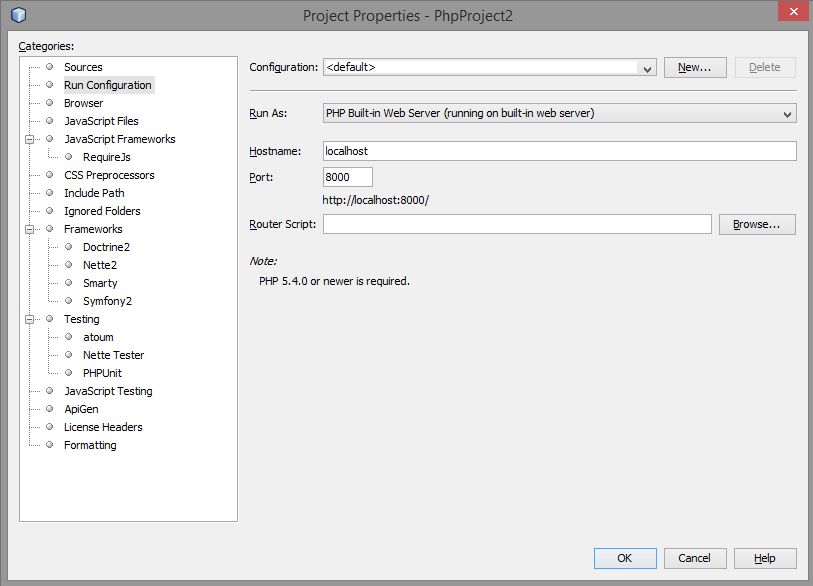Select the Run Configuration category
The image size is (813, 586).
point(108,85)
